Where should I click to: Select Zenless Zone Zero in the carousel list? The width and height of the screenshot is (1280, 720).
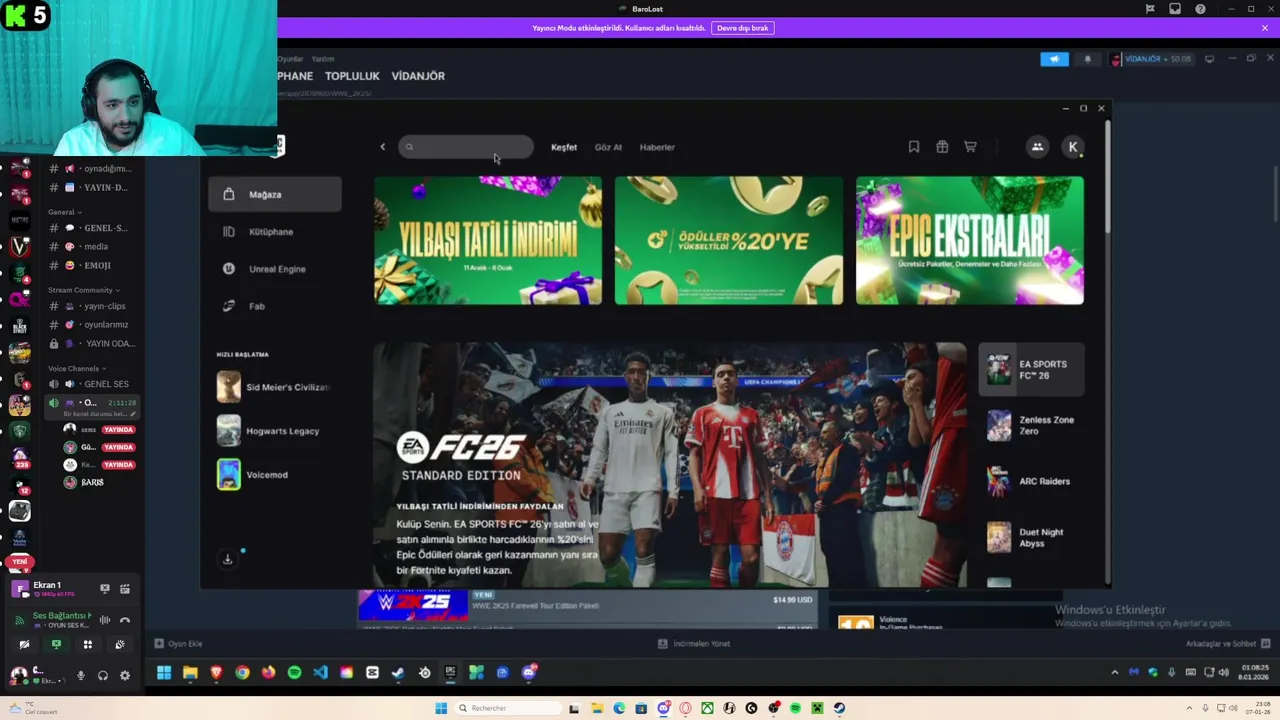pos(1031,425)
